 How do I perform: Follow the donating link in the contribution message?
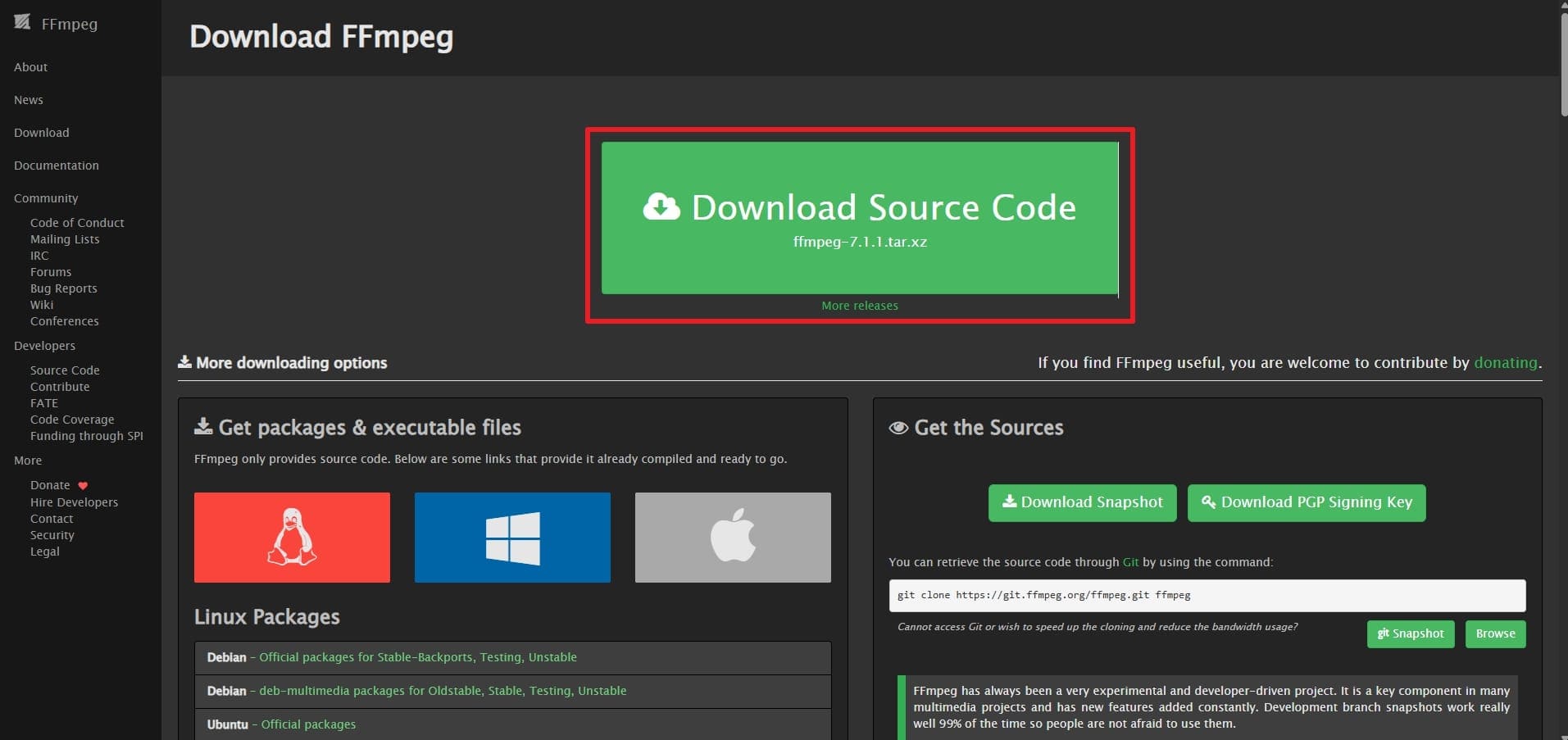coord(1505,363)
